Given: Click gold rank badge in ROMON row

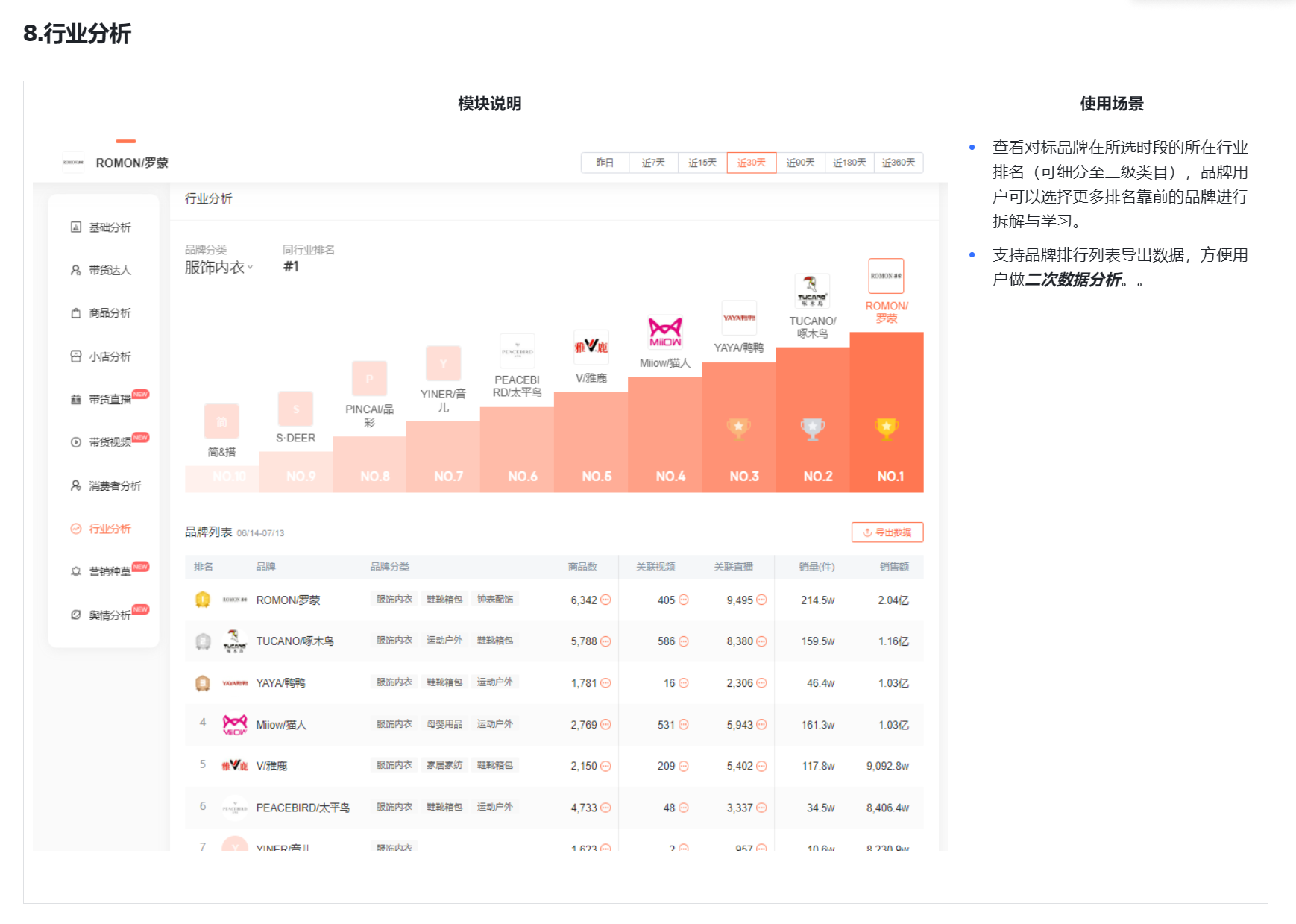Looking at the screenshot, I should point(202,600).
